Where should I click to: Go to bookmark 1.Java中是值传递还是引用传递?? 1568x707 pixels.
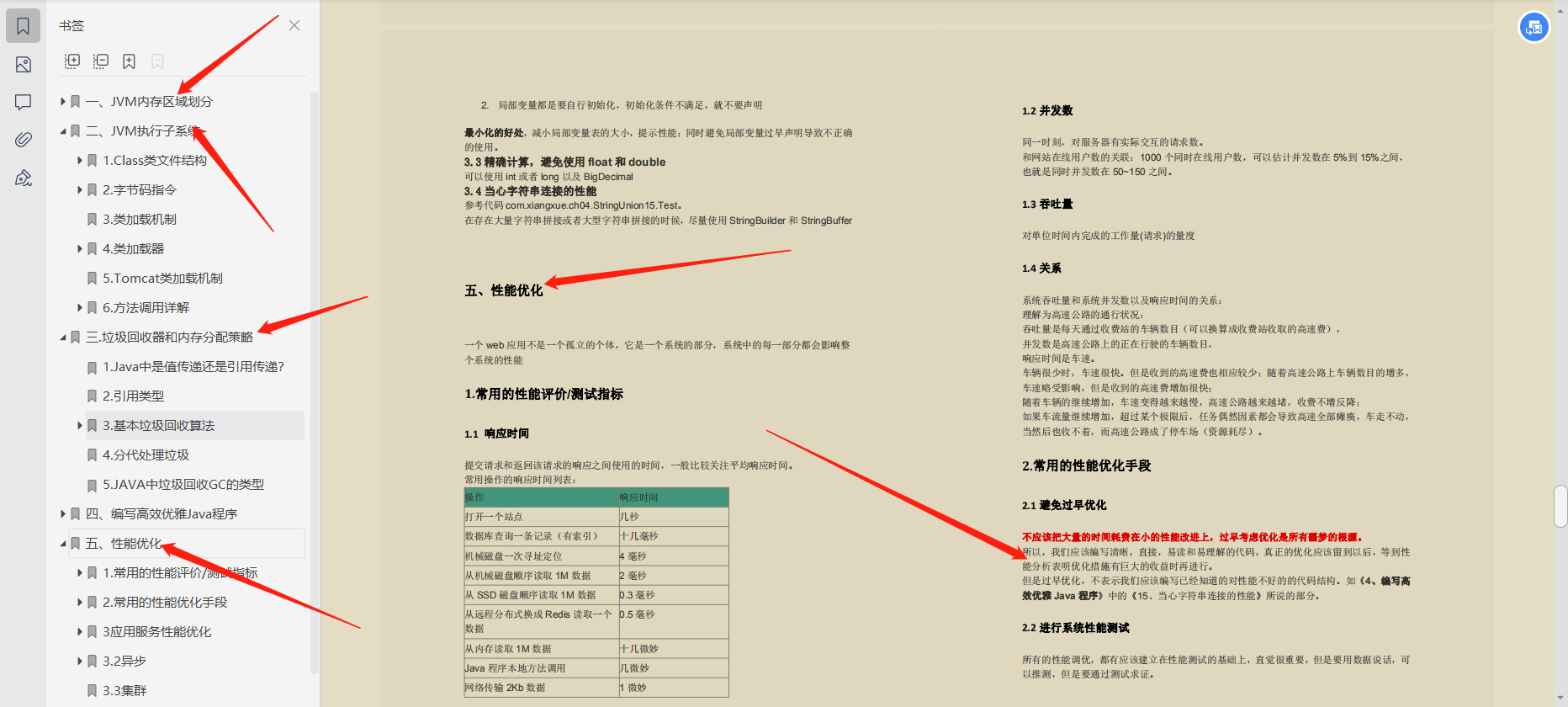(x=193, y=367)
